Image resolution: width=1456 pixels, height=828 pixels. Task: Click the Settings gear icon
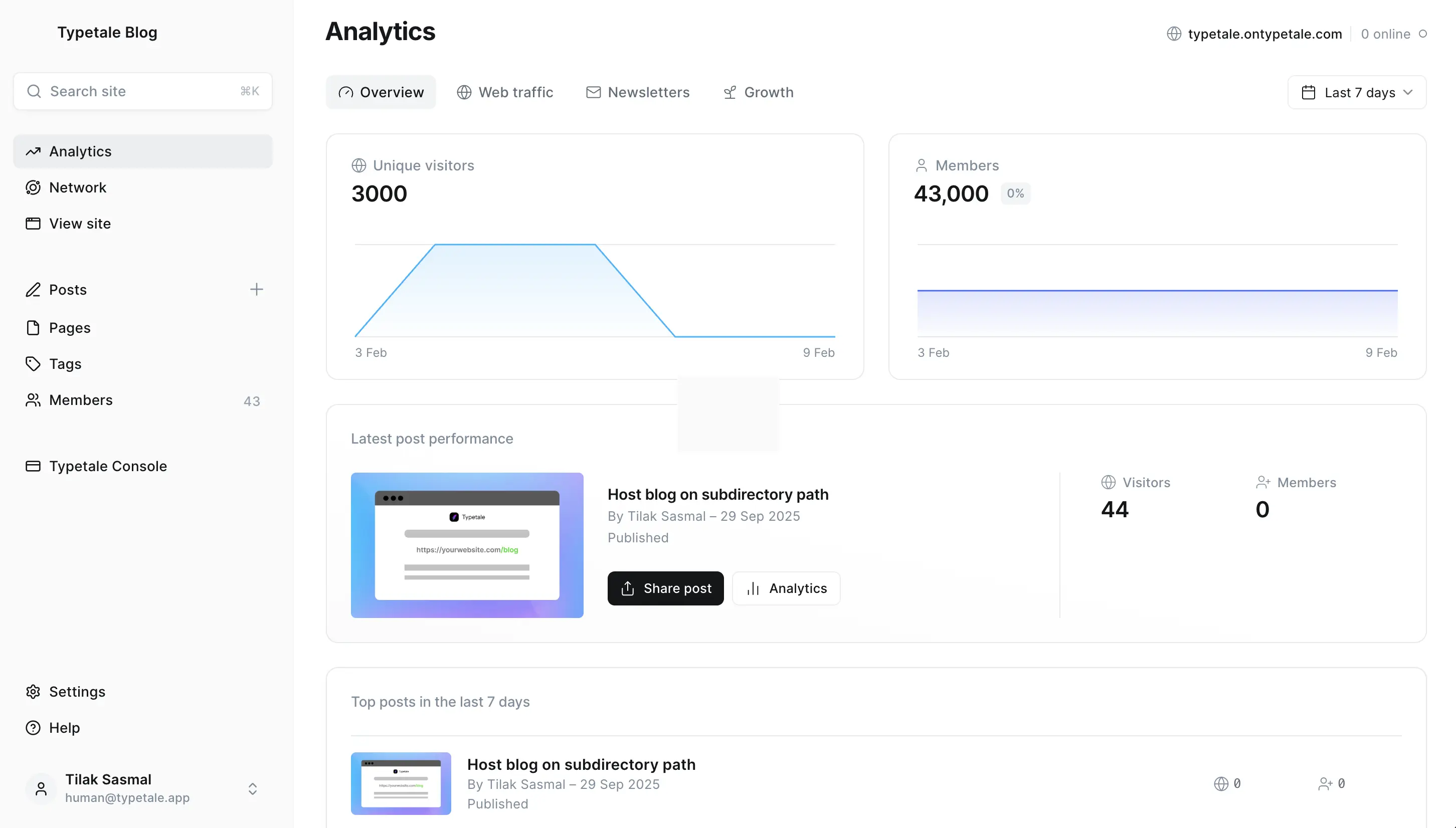click(33, 692)
